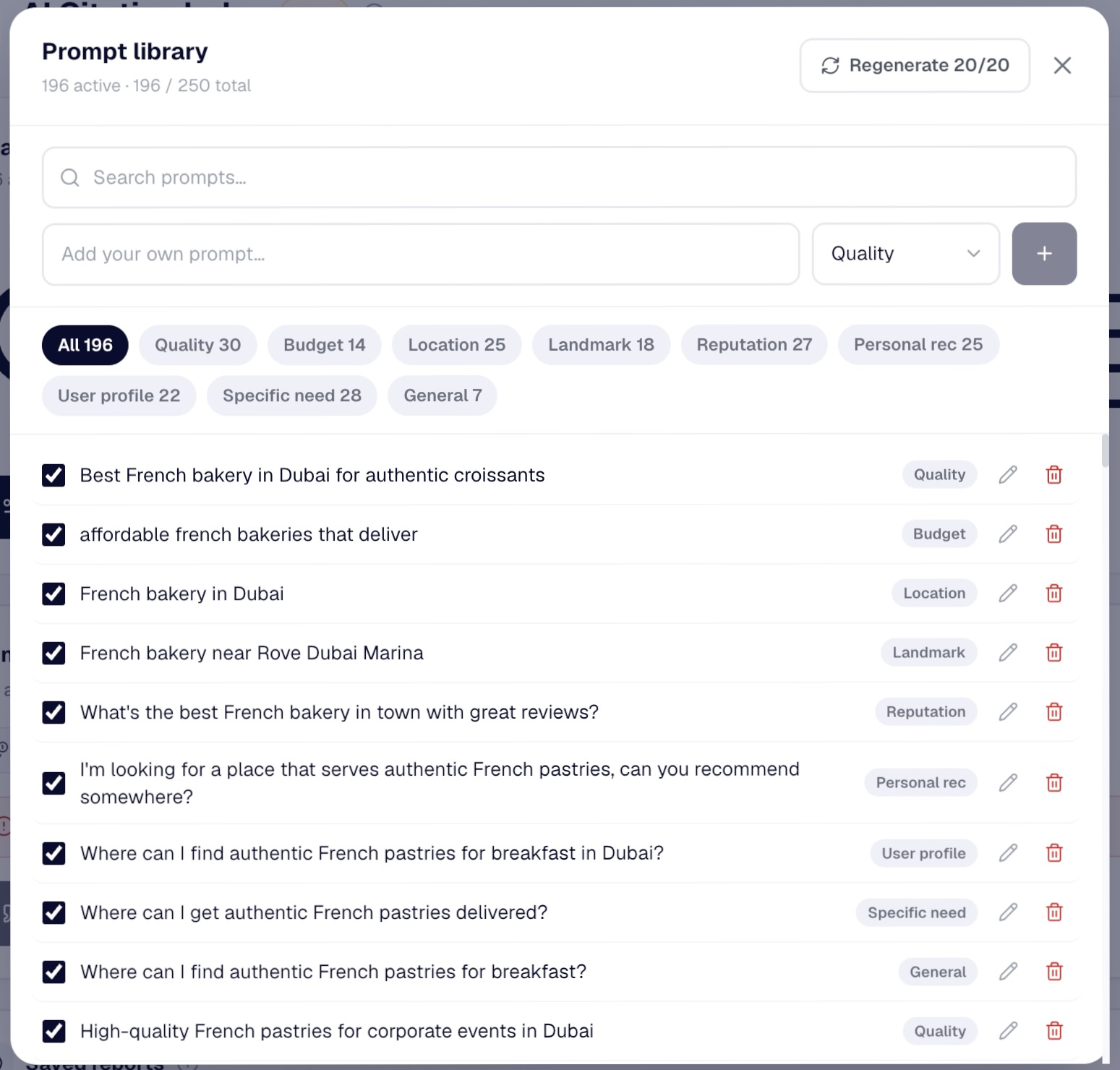Uncheck 'Best French bakery in Dubai' prompt
The image size is (1120, 1070).
click(54, 475)
